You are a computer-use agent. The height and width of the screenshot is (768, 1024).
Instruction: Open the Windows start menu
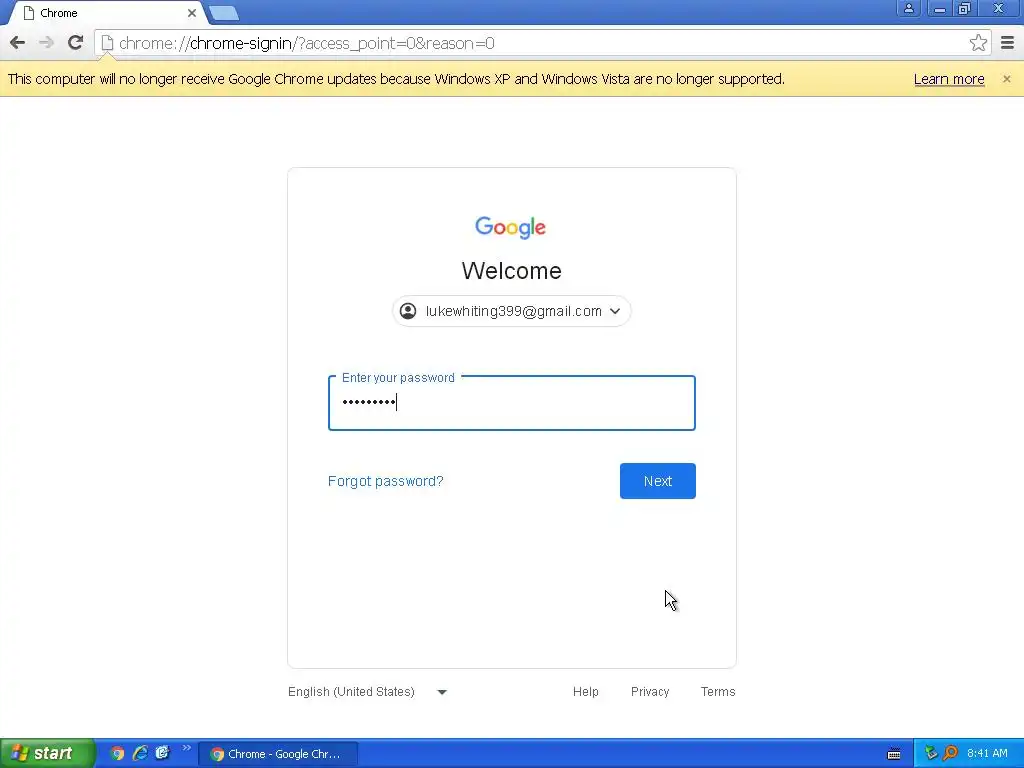[47, 754]
